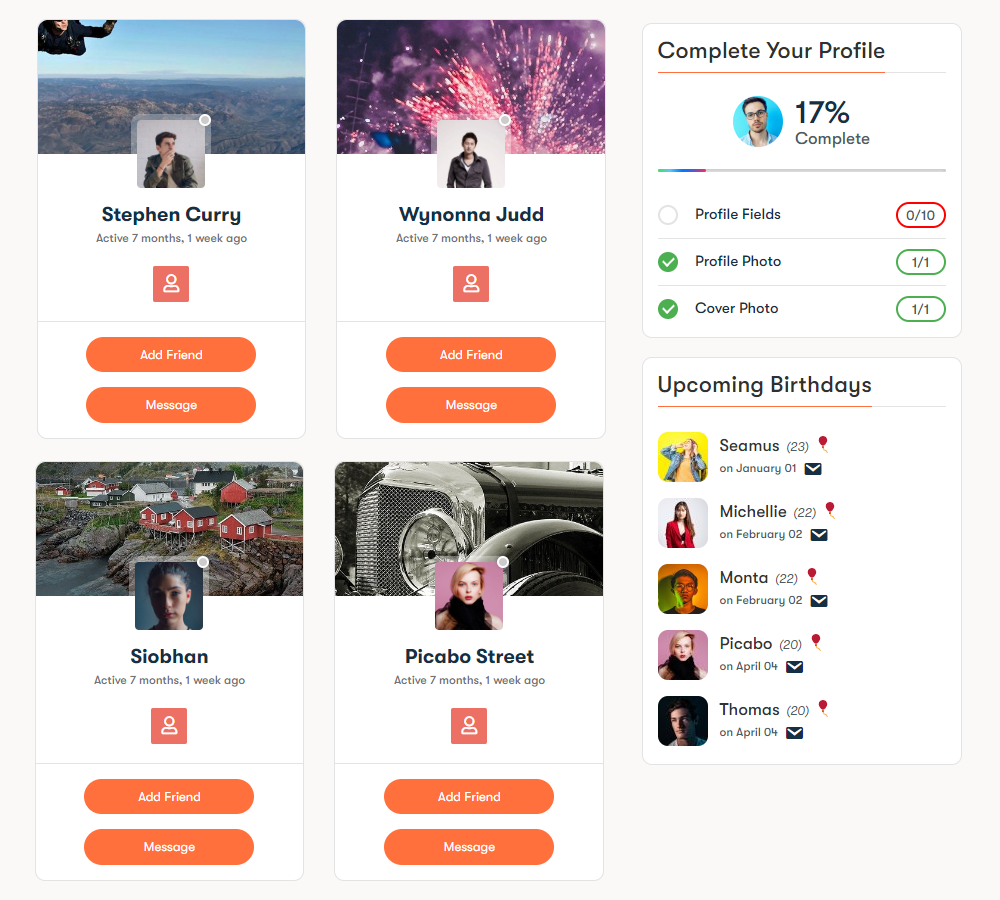Screen dimensions: 1000x900
Task: Click the profile completion progress bar
Action: 802,170
